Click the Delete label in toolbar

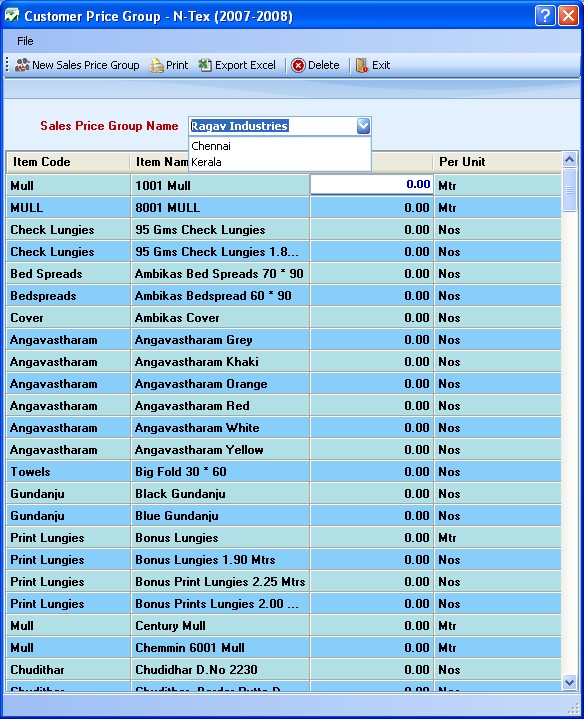[x=324, y=65]
